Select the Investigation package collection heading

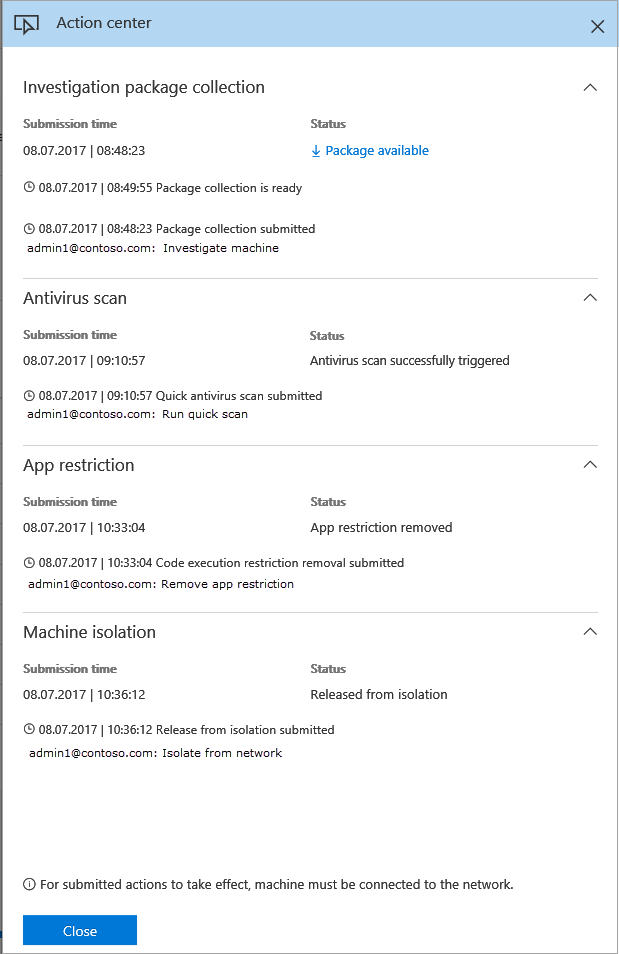click(x=144, y=87)
